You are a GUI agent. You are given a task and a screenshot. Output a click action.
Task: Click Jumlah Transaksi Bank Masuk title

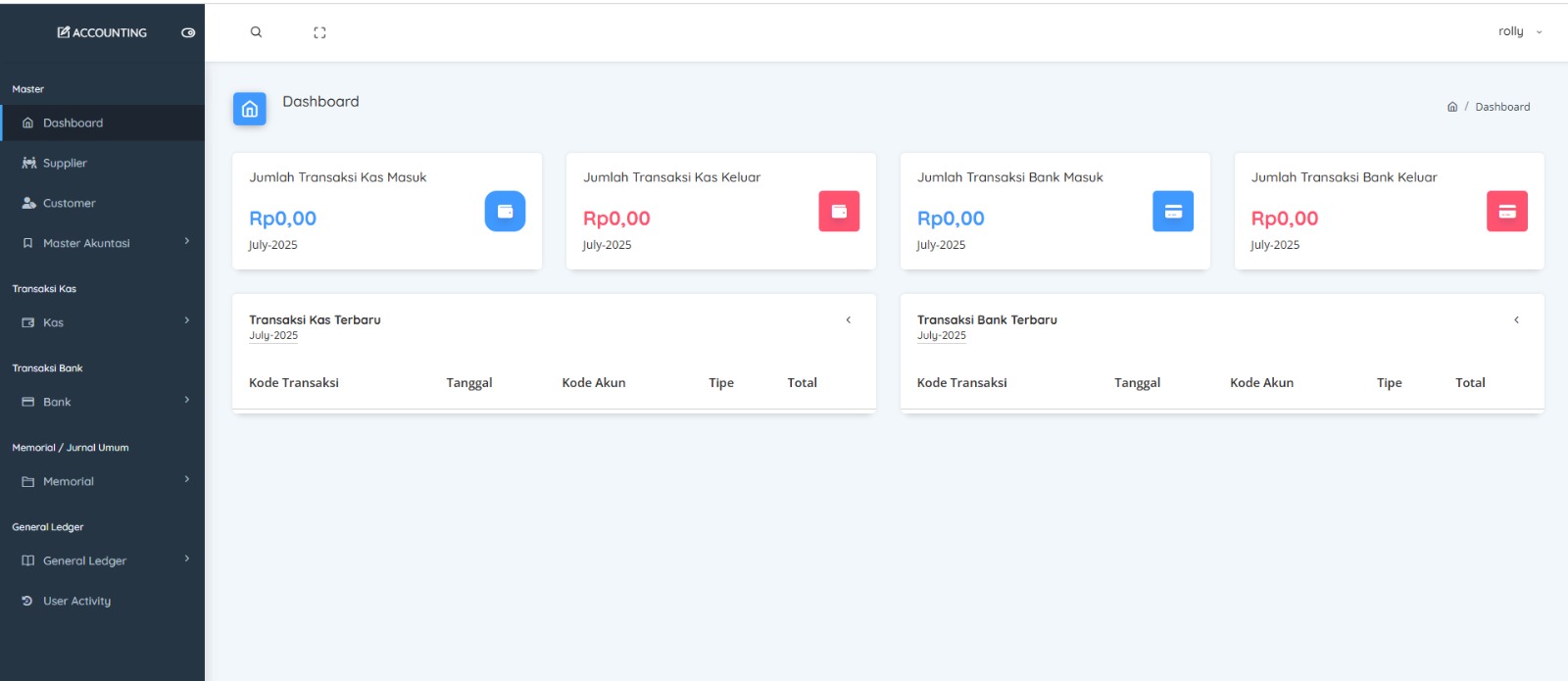[1010, 177]
